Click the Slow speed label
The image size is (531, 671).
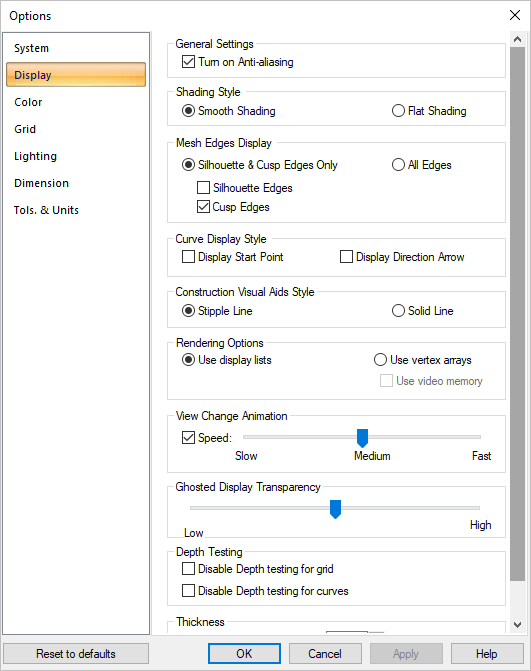pos(246,456)
